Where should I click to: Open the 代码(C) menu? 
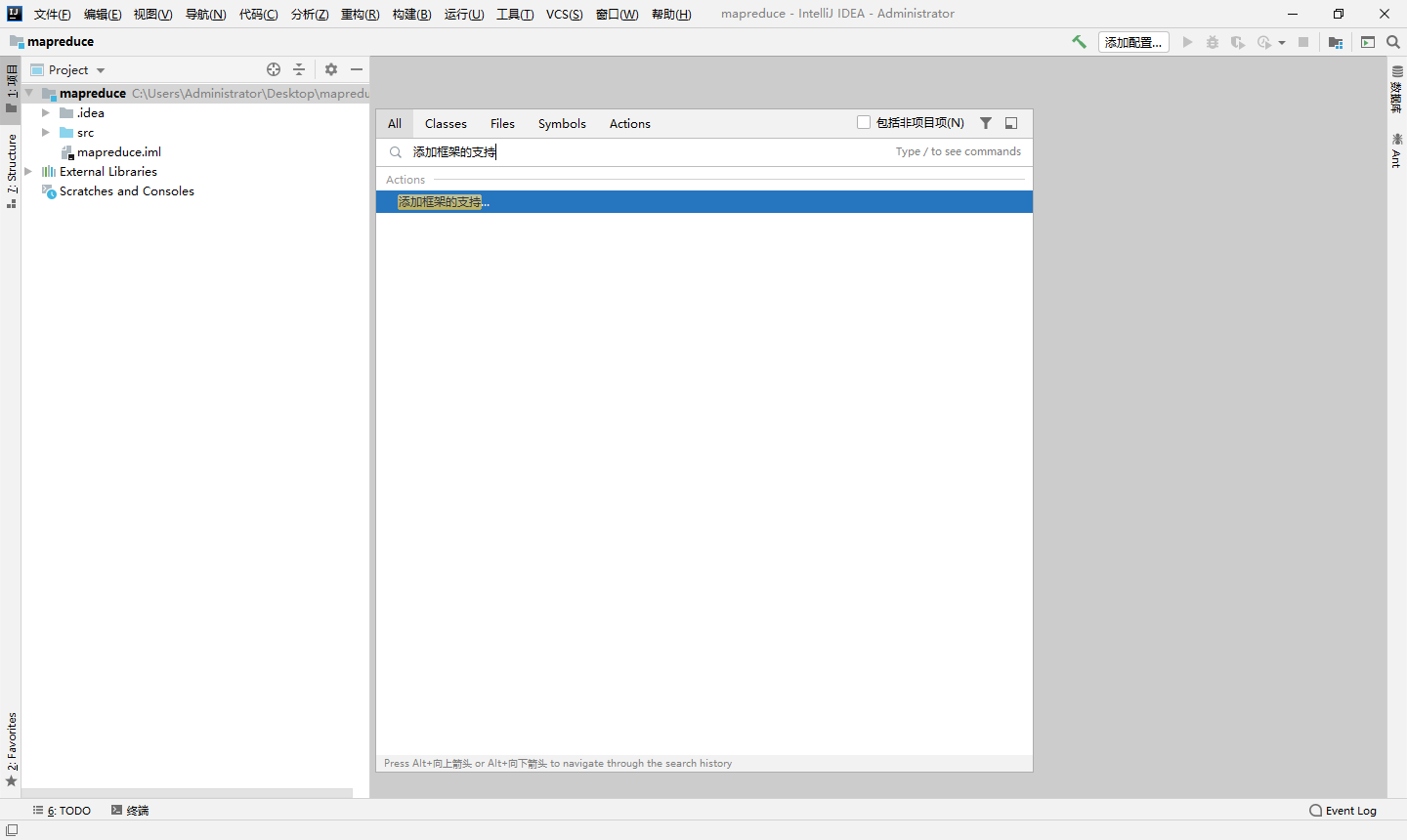click(x=258, y=14)
